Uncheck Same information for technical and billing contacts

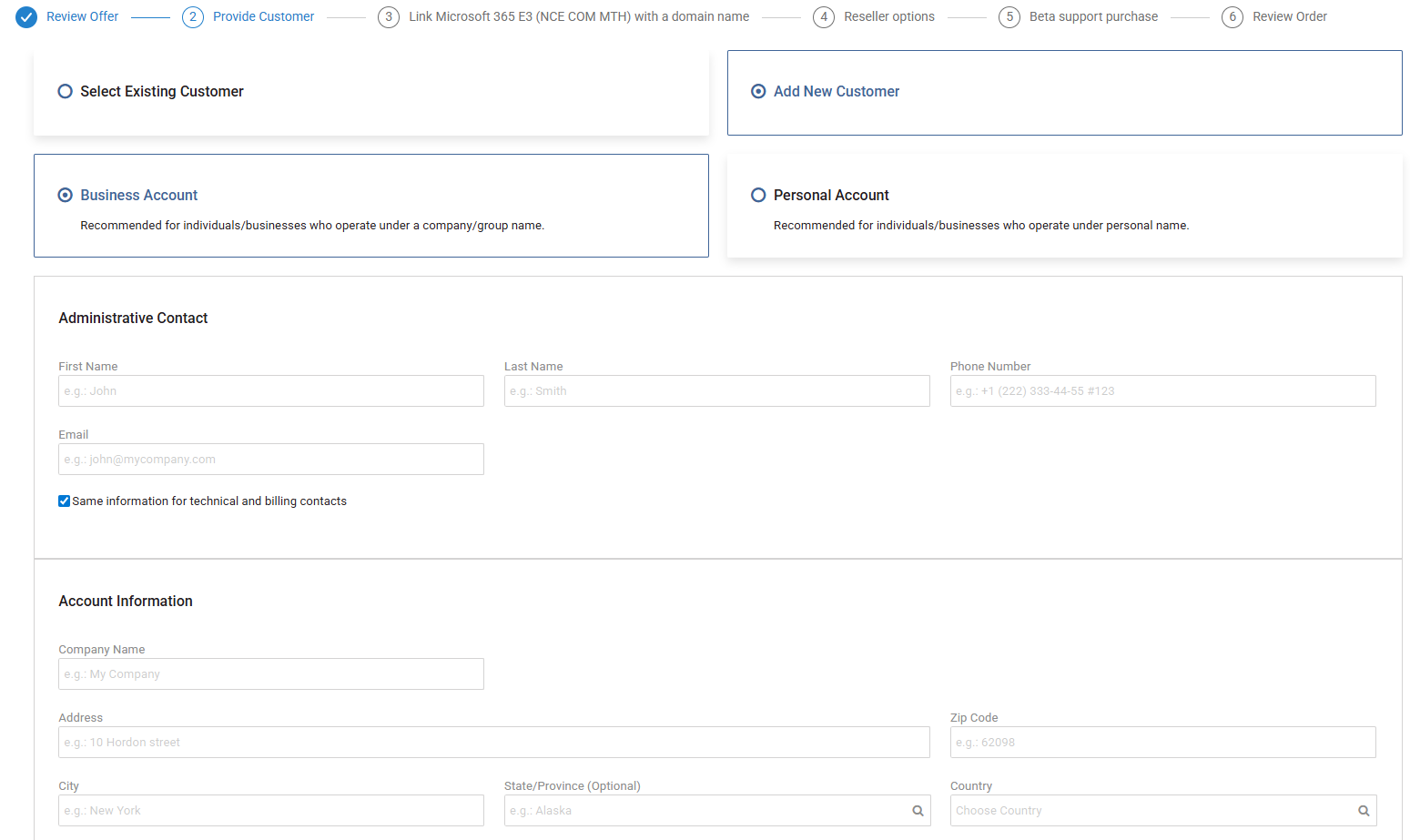tap(65, 501)
